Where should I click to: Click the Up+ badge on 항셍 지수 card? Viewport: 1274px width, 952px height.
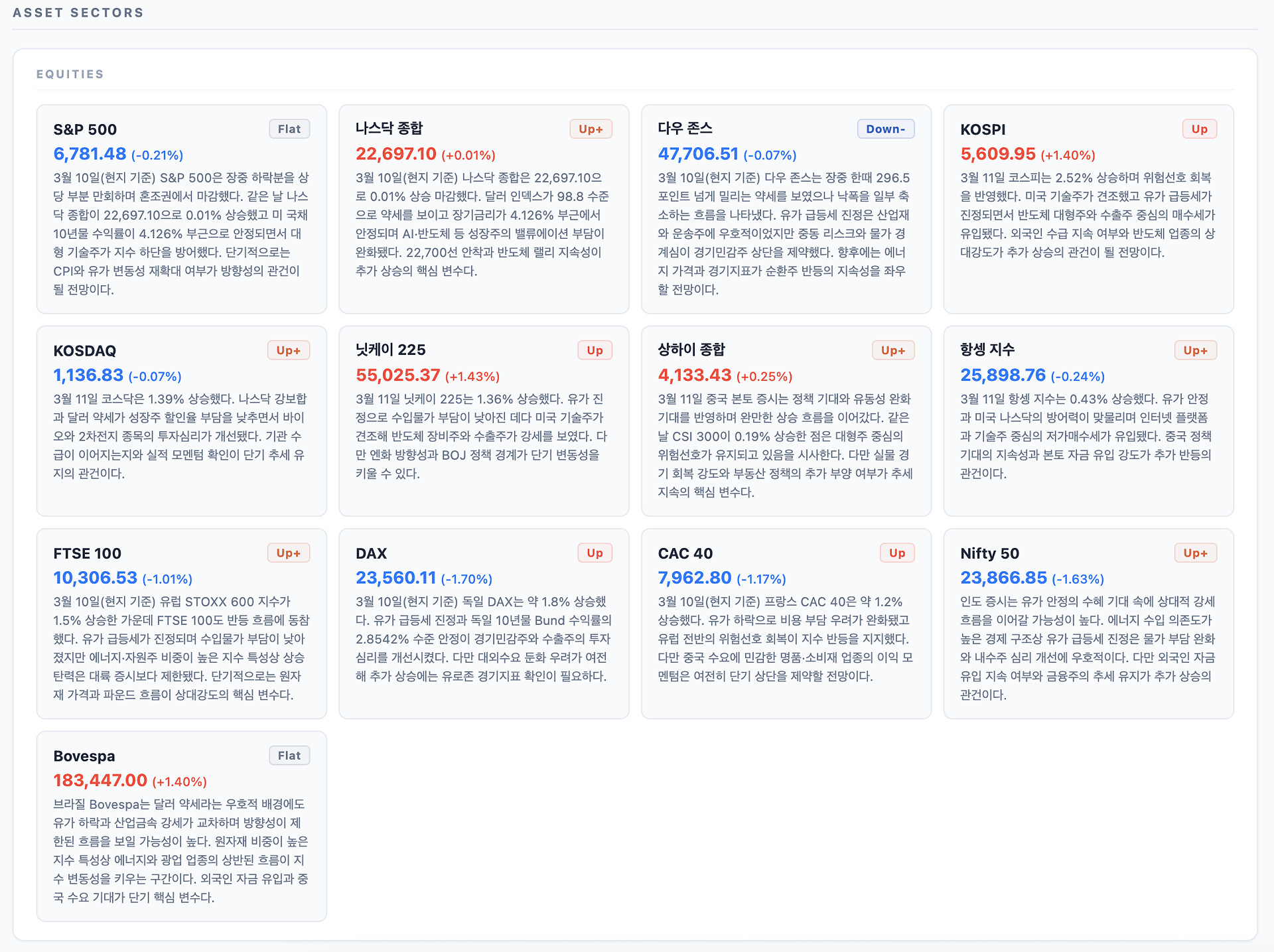pos(1195,350)
